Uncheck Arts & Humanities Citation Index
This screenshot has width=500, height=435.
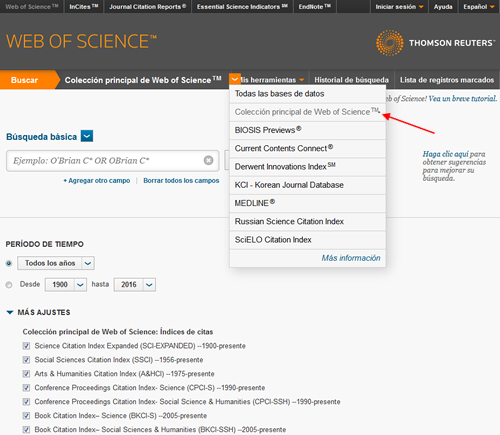[26, 374]
